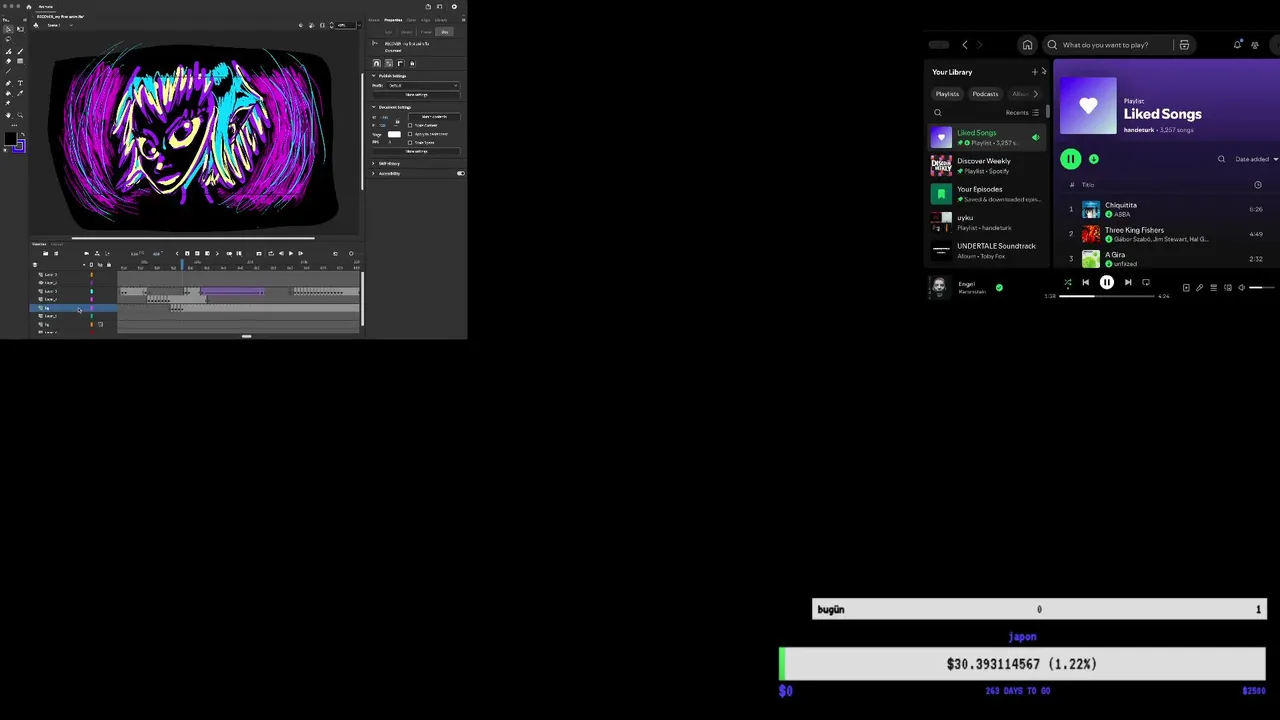Open Spotify Browse icon in search bar
The image size is (1280, 720).
tap(1184, 45)
